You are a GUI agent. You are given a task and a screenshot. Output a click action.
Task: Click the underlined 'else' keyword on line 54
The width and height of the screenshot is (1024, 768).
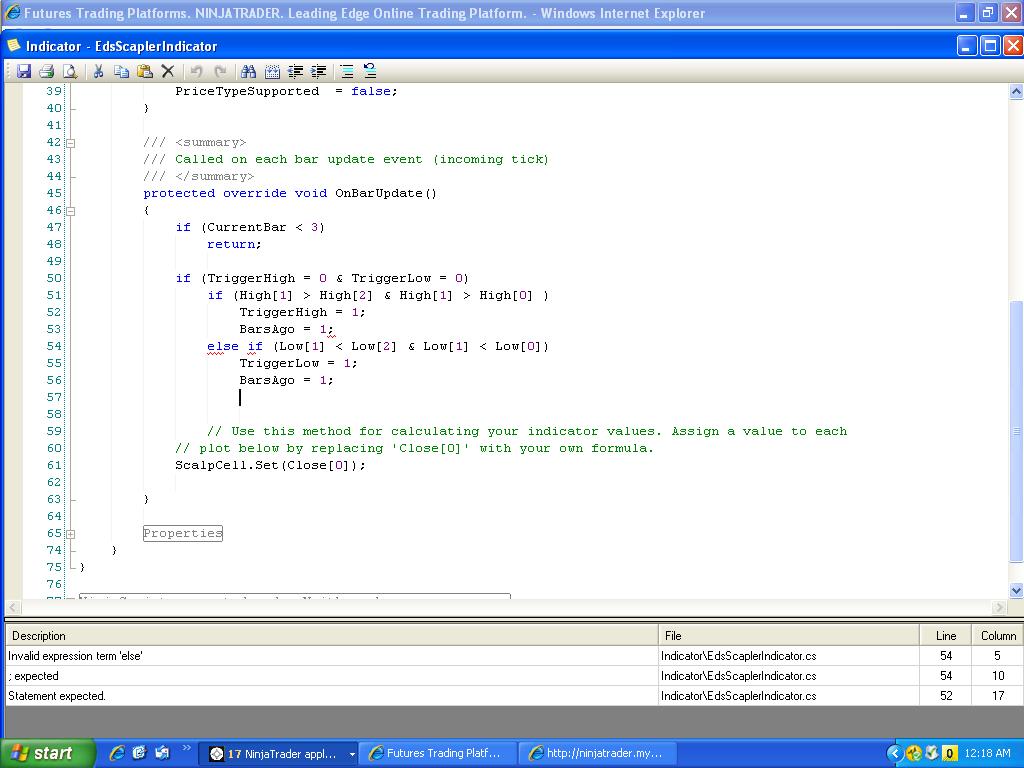pos(223,347)
